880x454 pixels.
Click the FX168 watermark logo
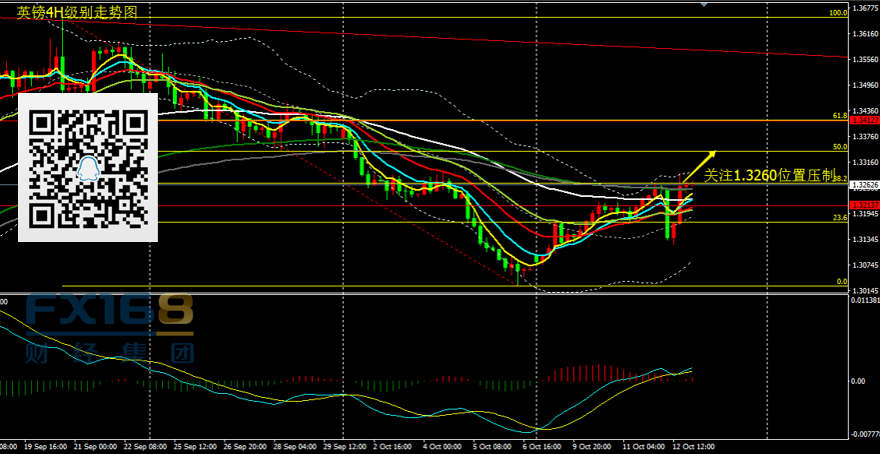[x=110, y=314]
